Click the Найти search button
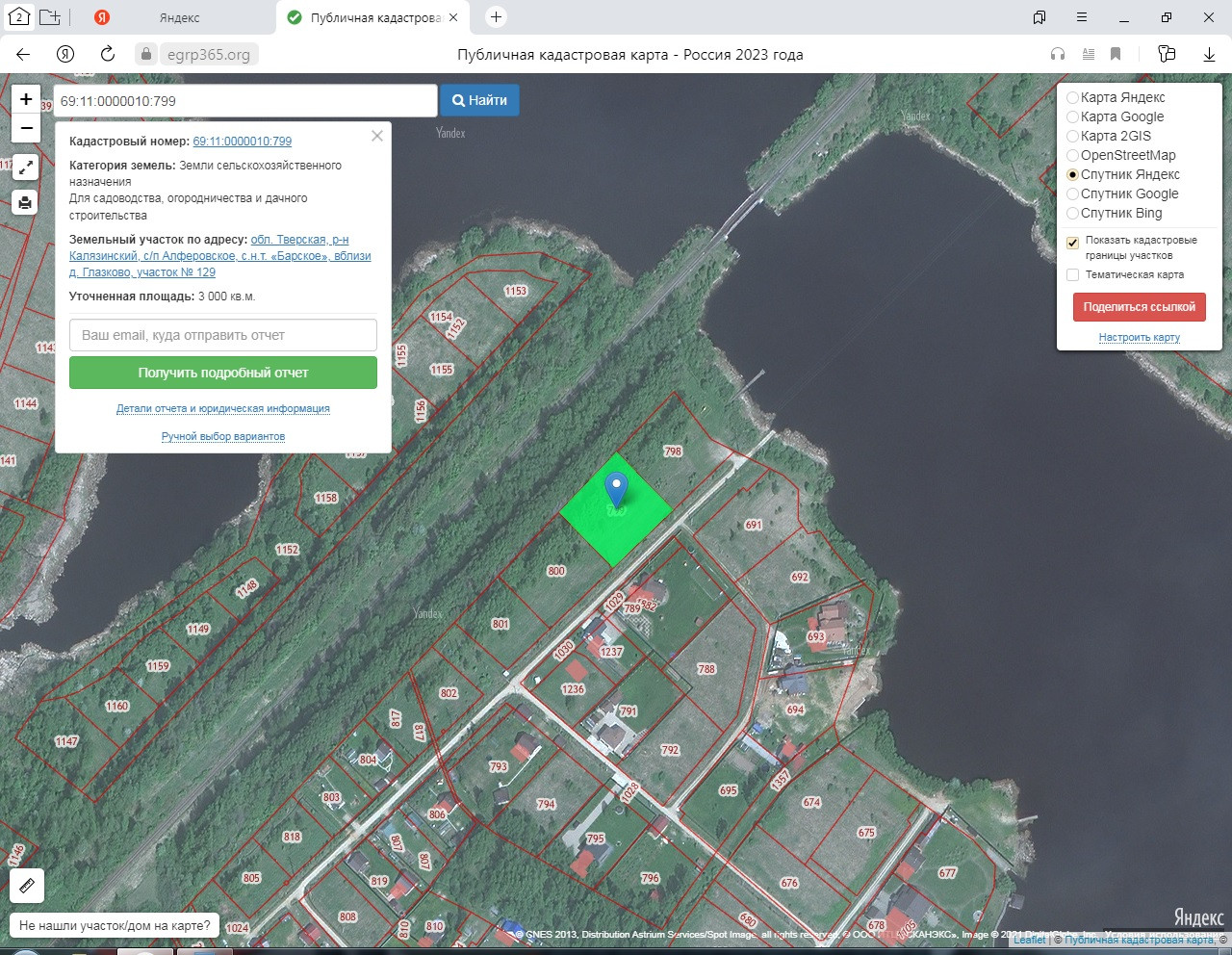This screenshot has width=1232, height=955. tap(479, 100)
